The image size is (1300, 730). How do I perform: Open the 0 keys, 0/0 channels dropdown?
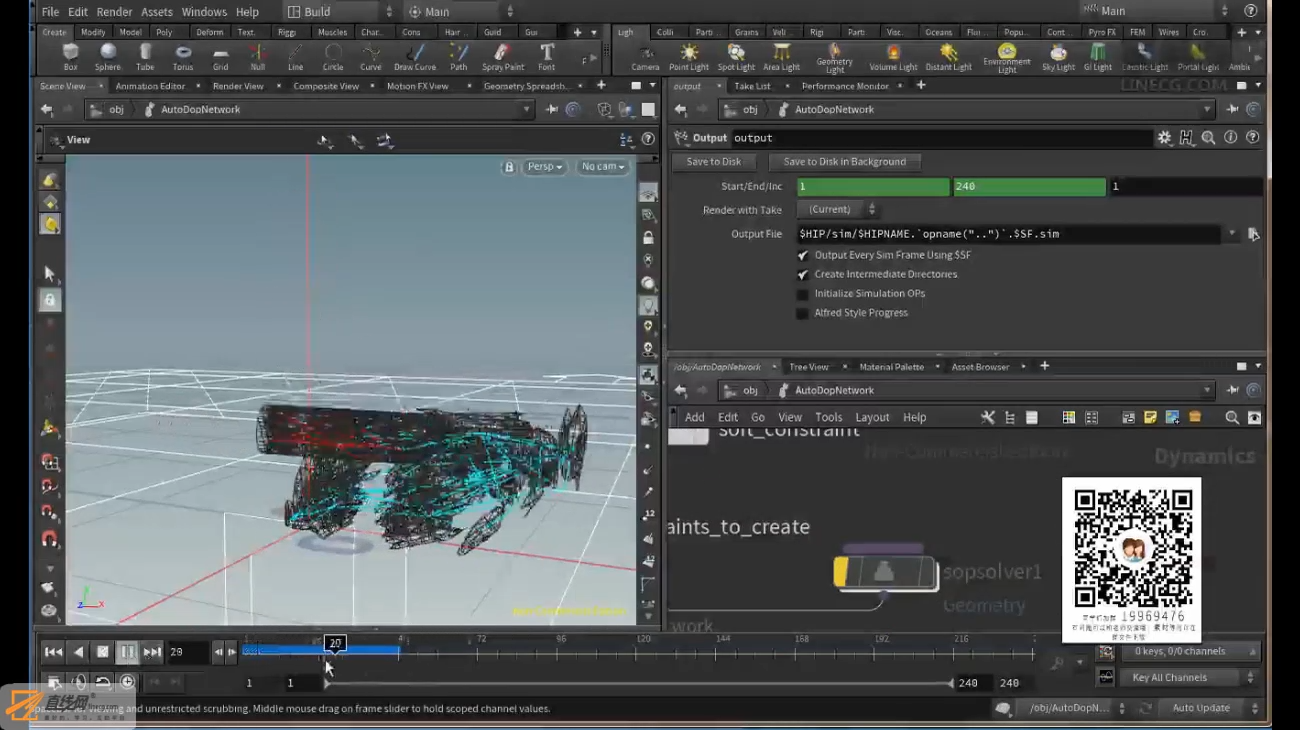point(1189,652)
